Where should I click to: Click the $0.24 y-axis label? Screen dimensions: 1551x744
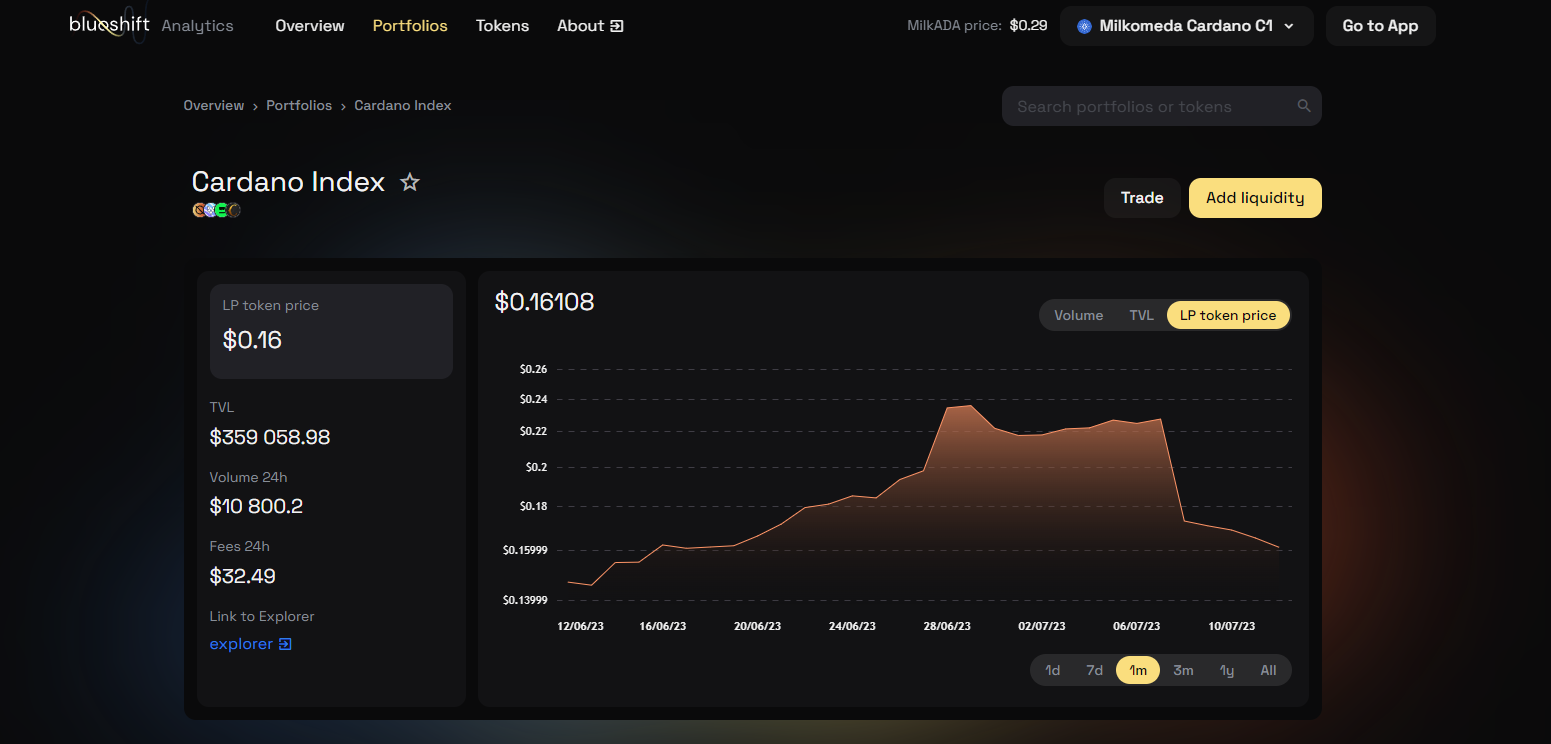533,399
